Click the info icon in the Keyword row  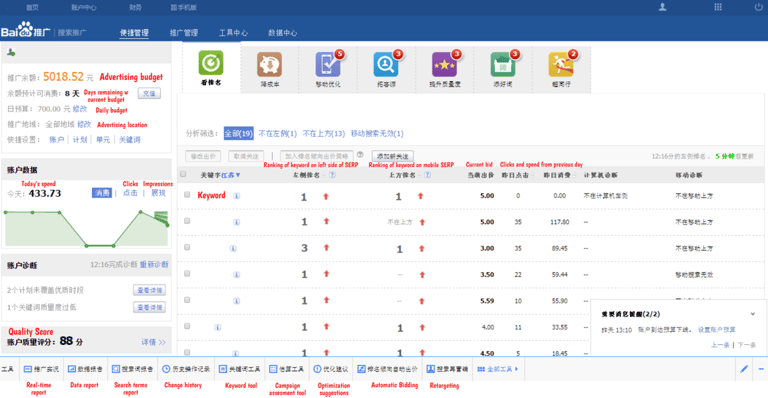[237, 196]
